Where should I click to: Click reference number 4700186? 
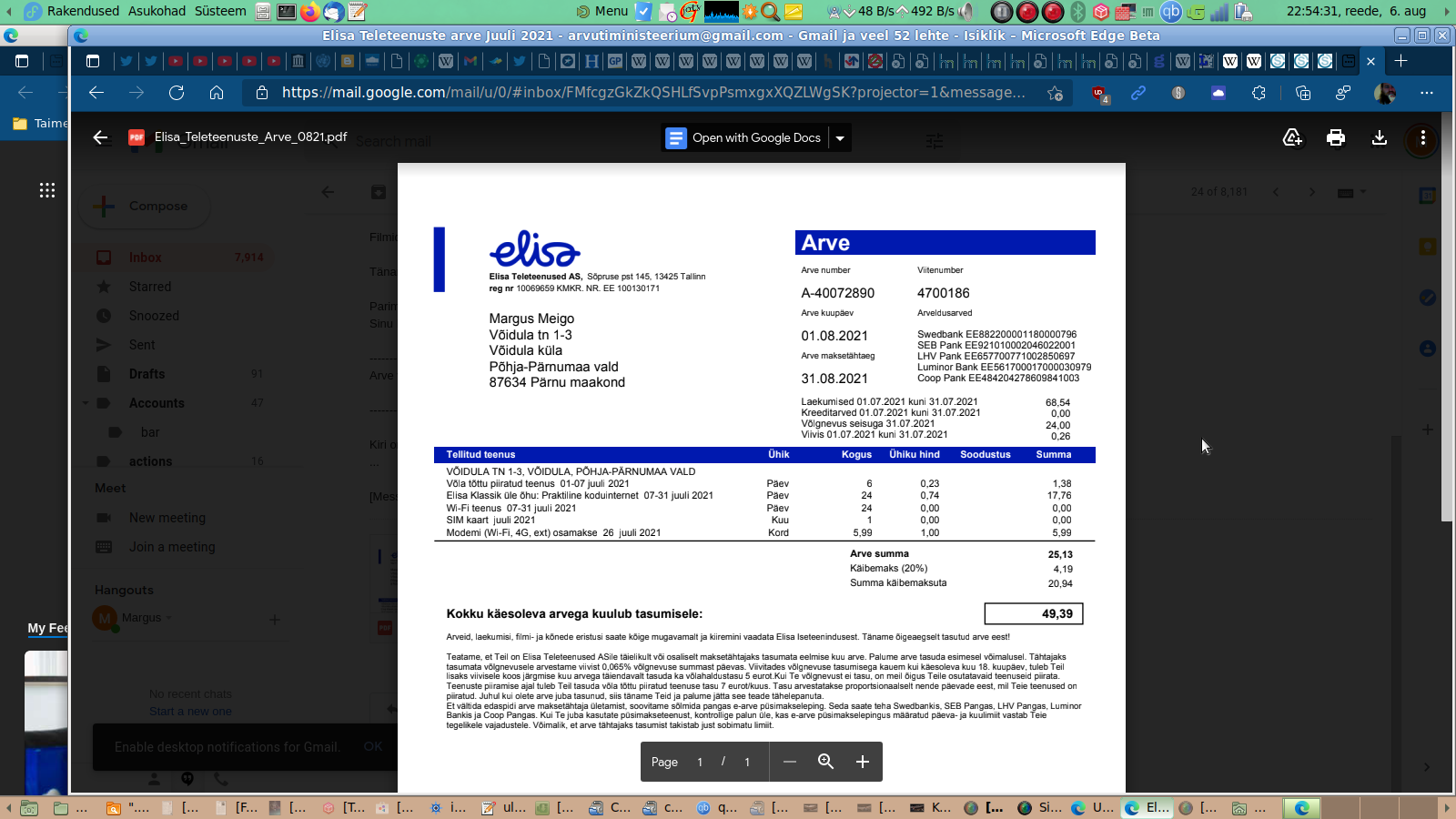coord(944,293)
